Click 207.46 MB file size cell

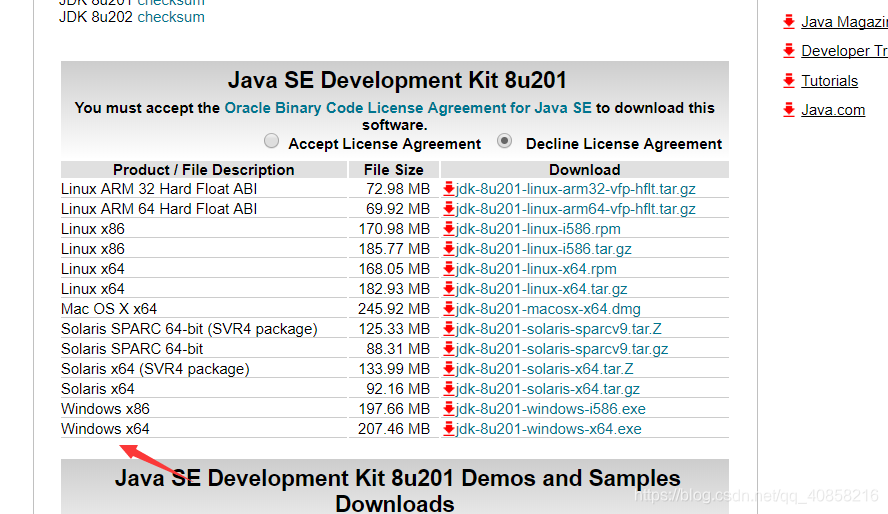pos(394,429)
